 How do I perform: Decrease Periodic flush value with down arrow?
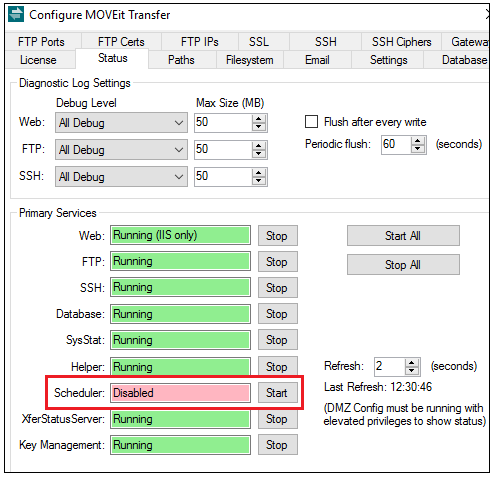point(418,149)
